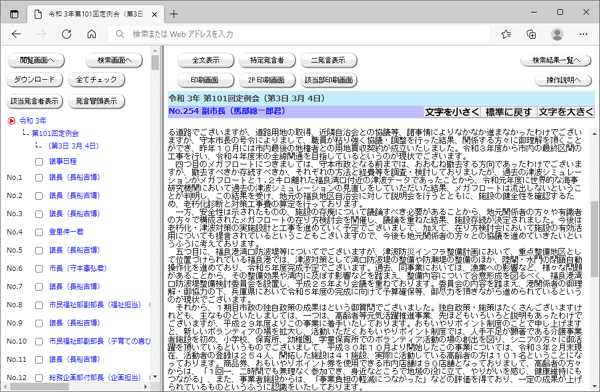Check the No.5 議長 checkbox

(x=39, y=251)
